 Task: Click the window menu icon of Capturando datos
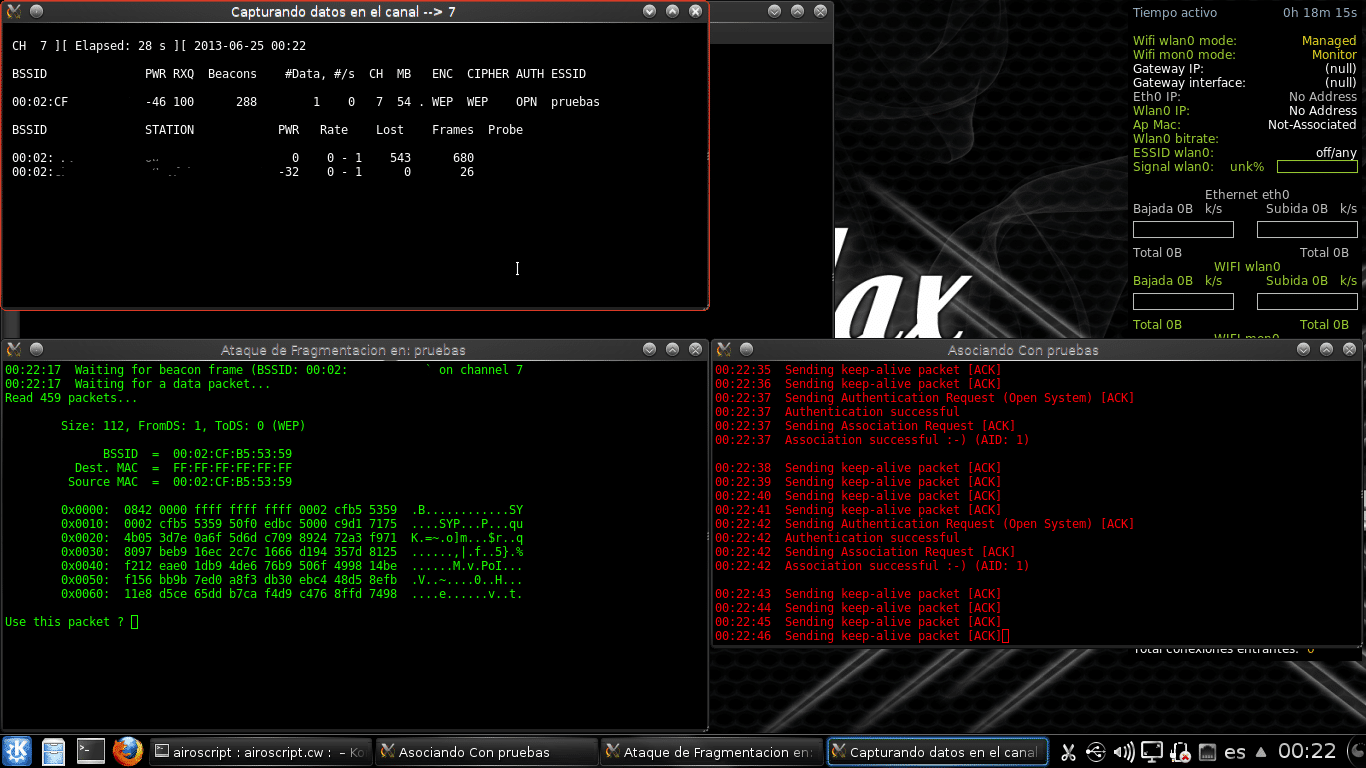pyautogui.click(x=15, y=11)
